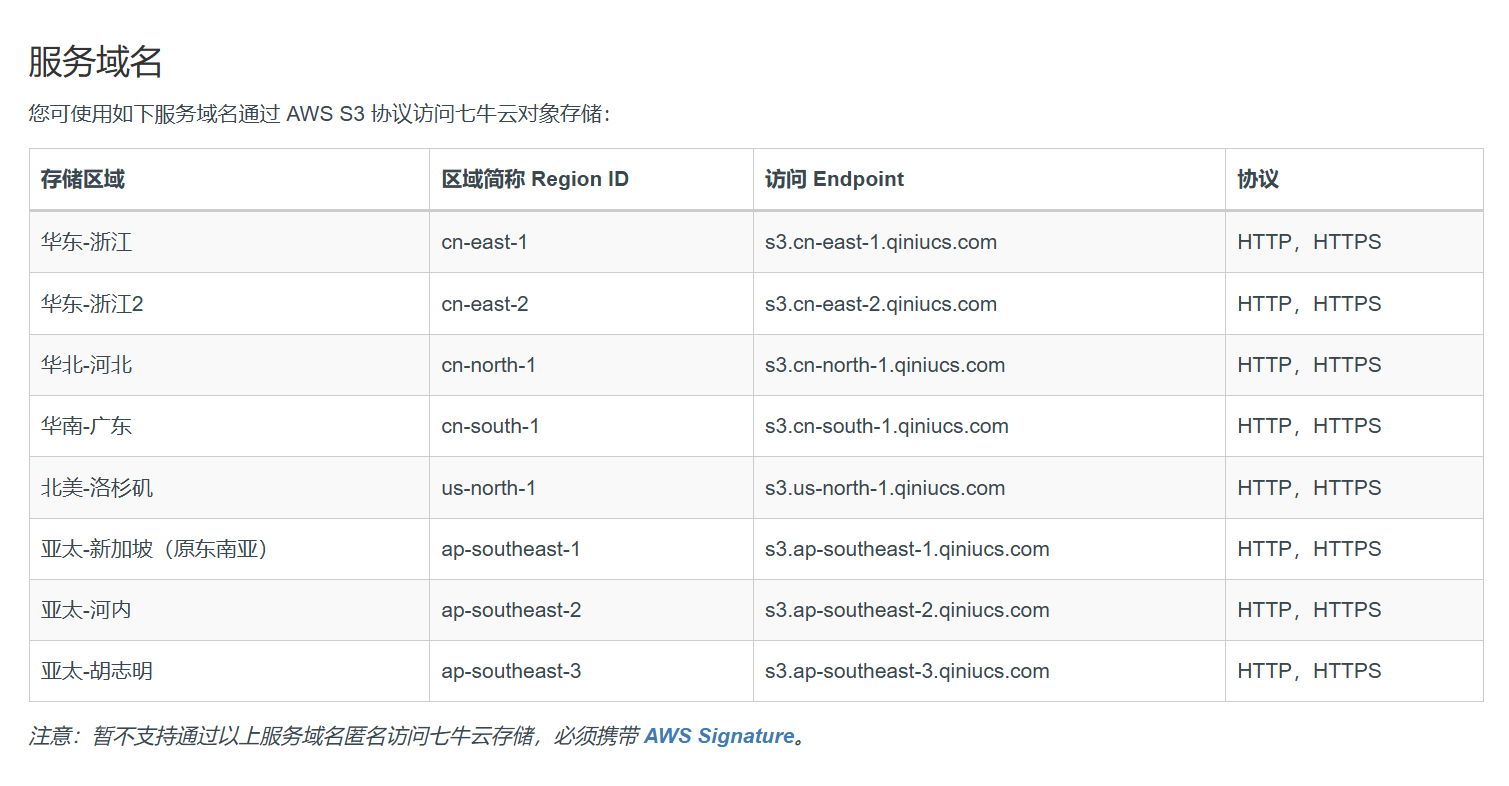This screenshot has height=786, width=1509.
Task: Click the 存储区域 column header
Action: pyautogui.click(x=83, y=179)
